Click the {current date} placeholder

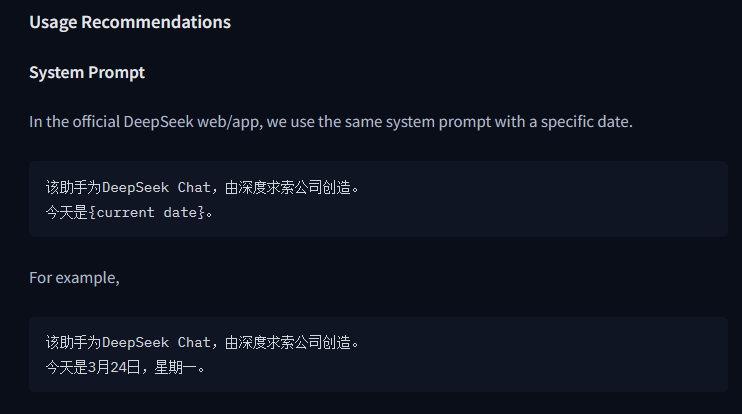pos(147,212)
